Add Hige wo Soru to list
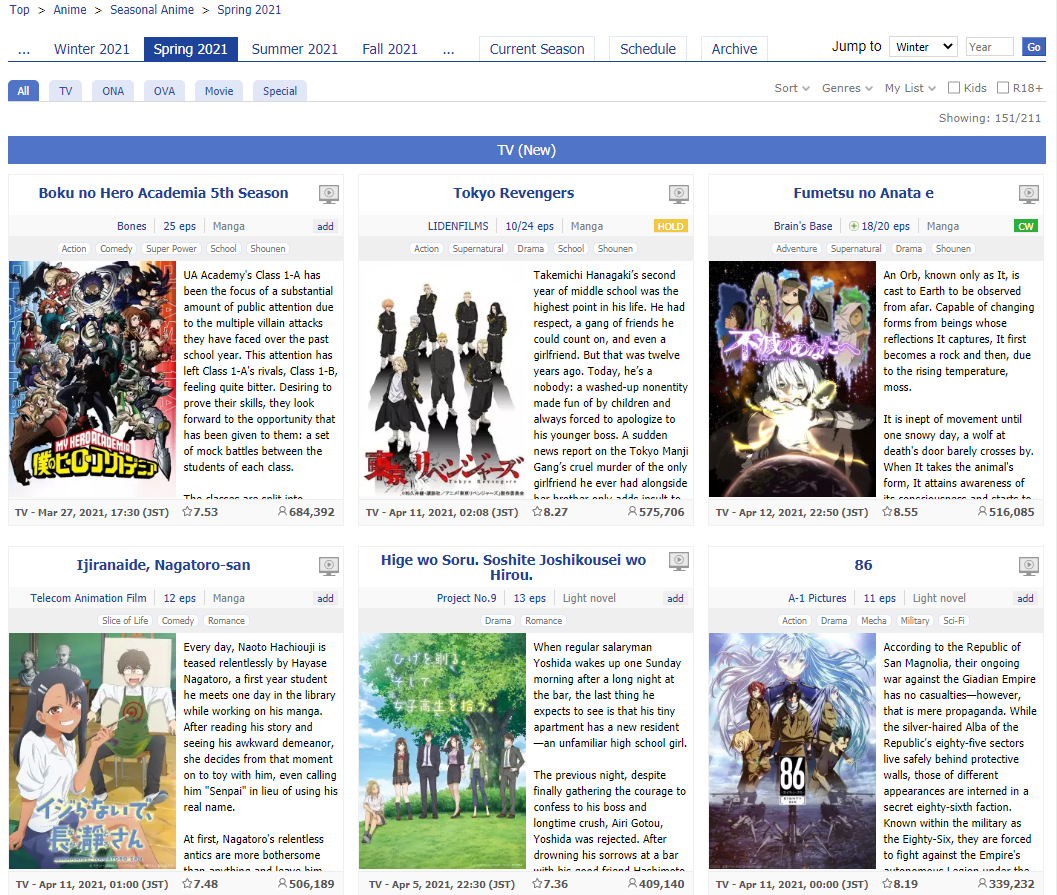1057x895 pixels. click(675, 598)
